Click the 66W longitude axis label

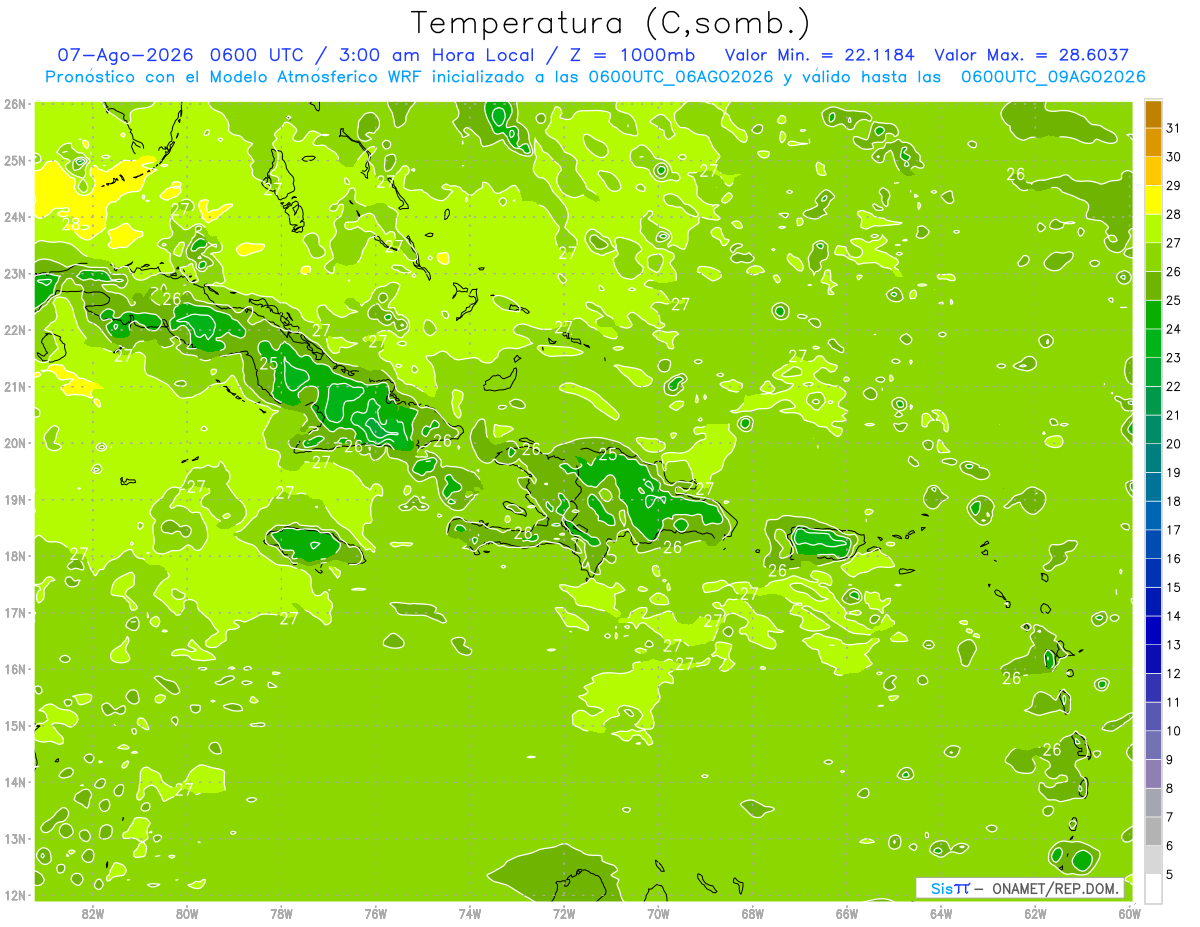click(x=846, y=913)
